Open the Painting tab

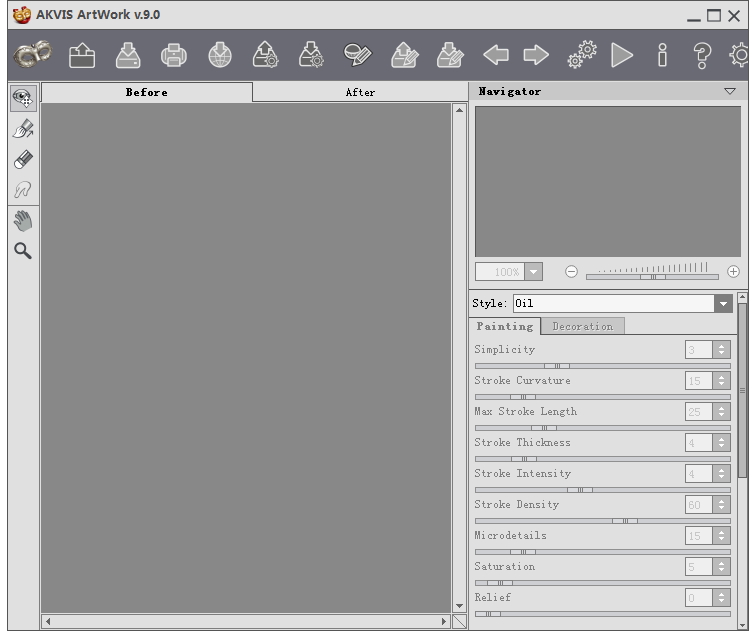(505, 326)
